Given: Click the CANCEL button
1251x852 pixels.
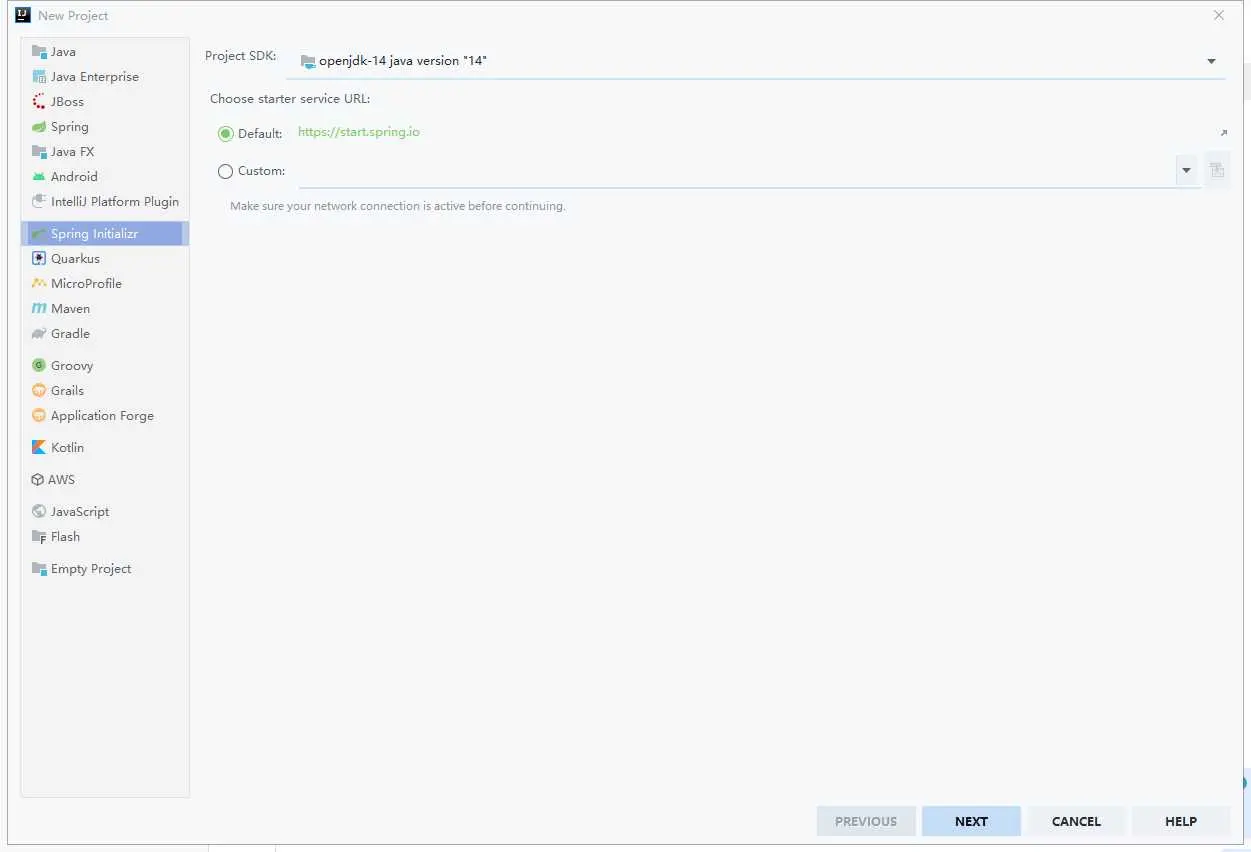Looking at the screenshot, I should tap(1076, 821).
